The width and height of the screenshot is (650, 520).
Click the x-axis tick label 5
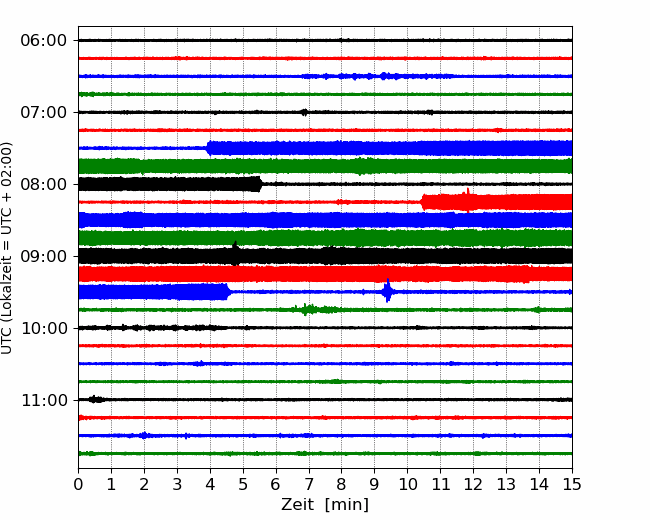[243, 484]
